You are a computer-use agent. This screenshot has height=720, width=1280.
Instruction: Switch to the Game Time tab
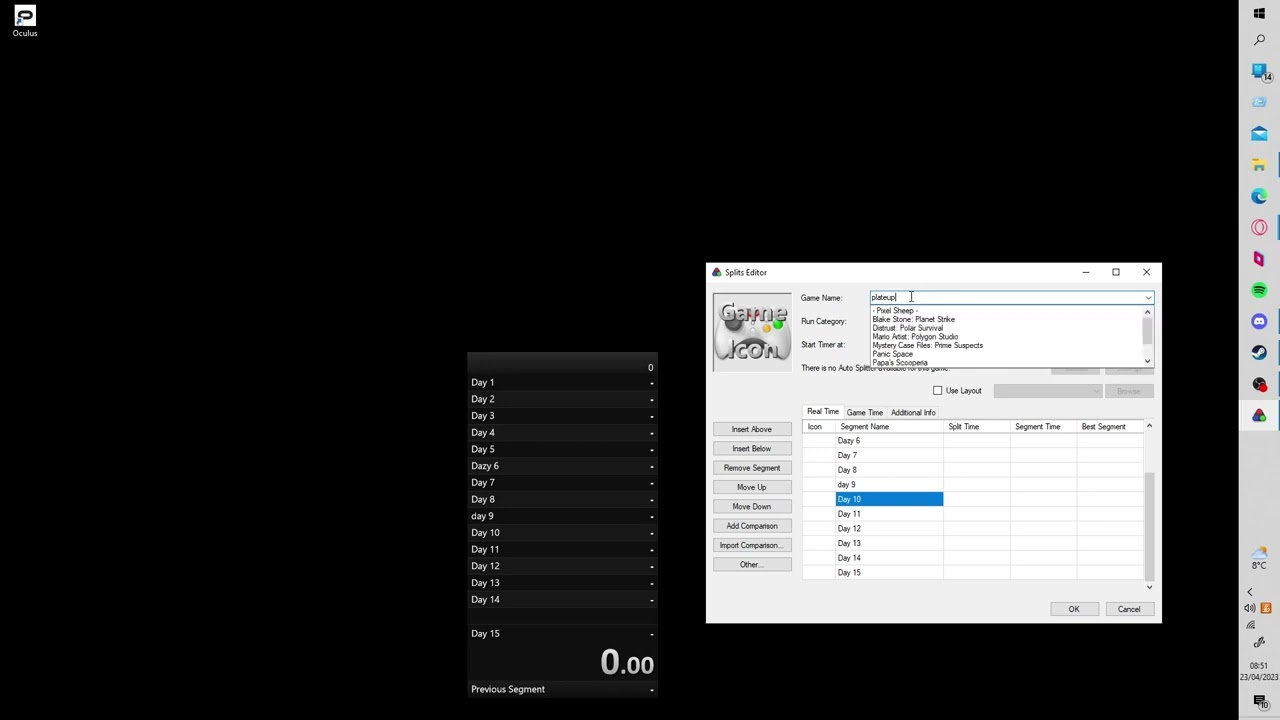coord(864,413)
